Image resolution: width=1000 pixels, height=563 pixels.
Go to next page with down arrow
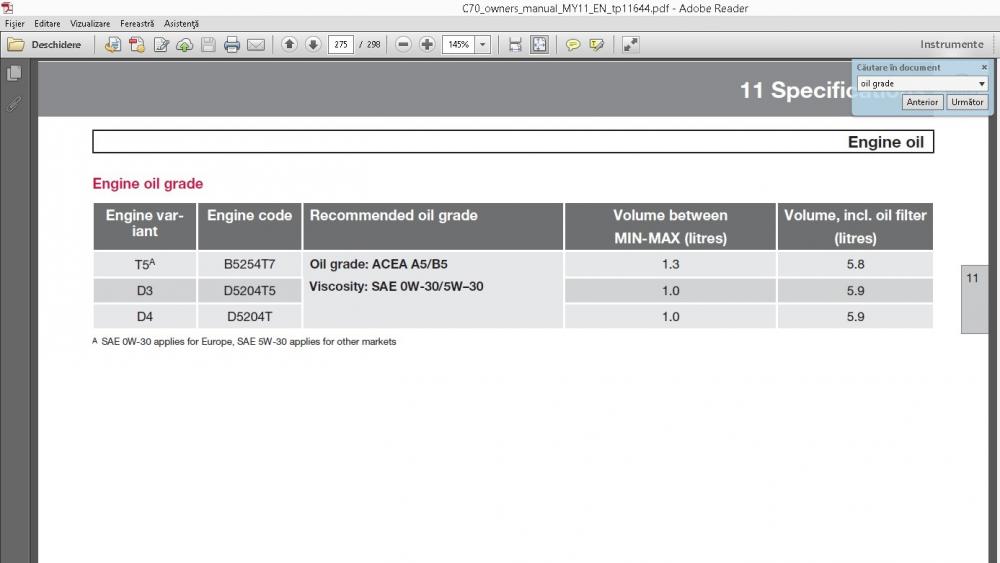(313, 44)
